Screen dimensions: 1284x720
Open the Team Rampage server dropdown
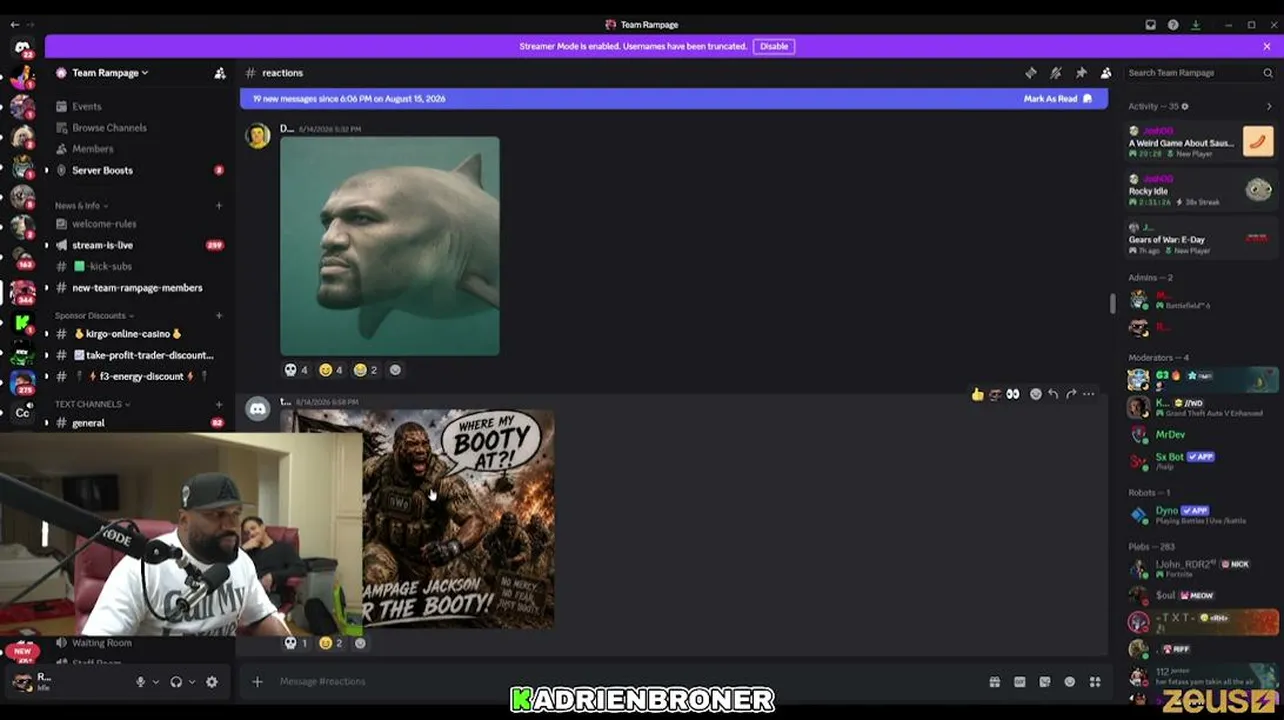110,73
